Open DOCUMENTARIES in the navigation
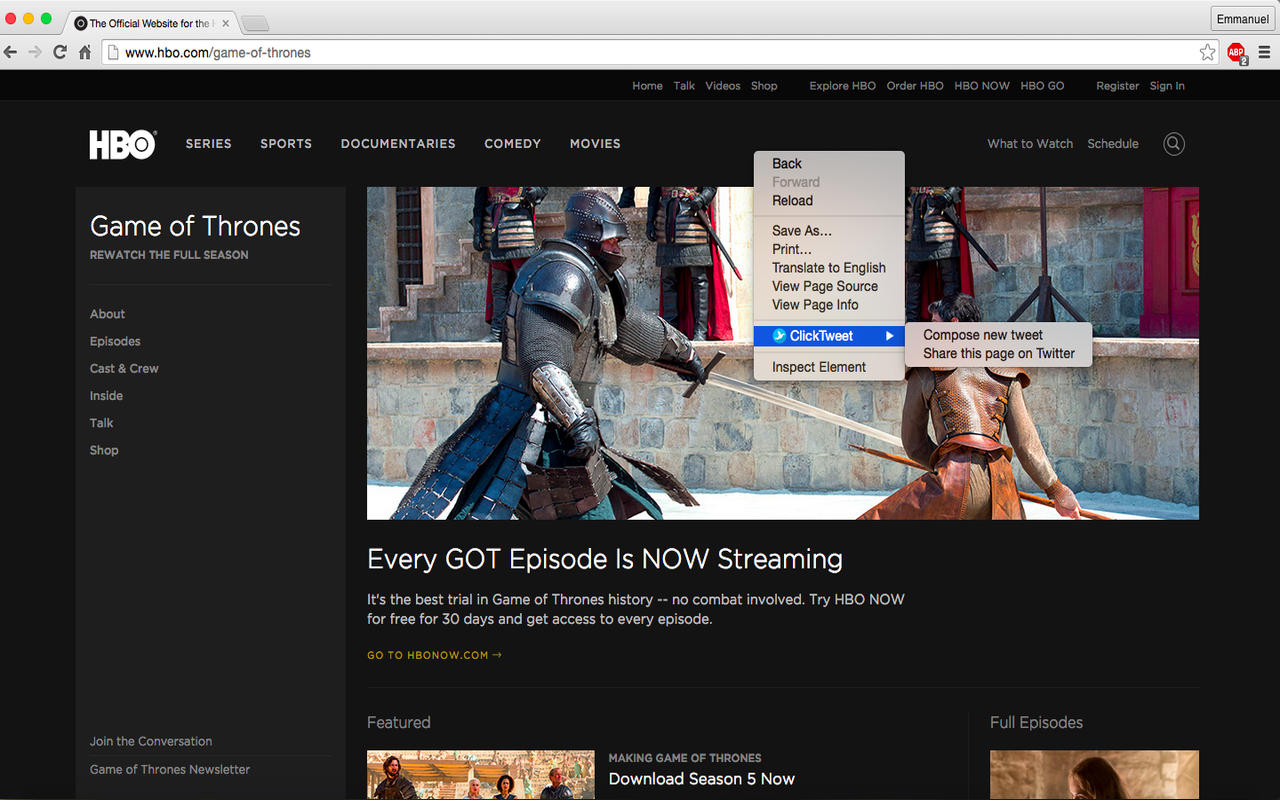1280x800 pixels. point(398,144)
